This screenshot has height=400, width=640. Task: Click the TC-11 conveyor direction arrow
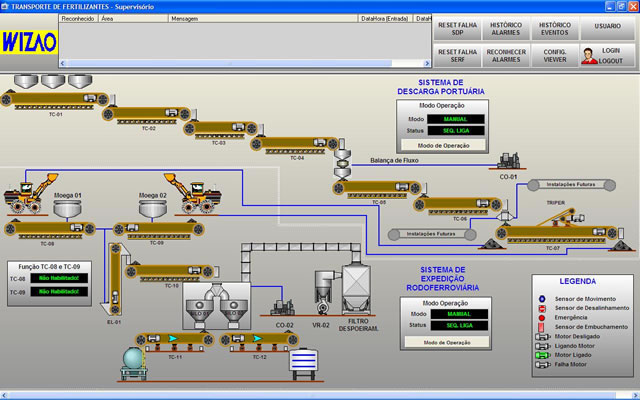[x=173, y=338]
